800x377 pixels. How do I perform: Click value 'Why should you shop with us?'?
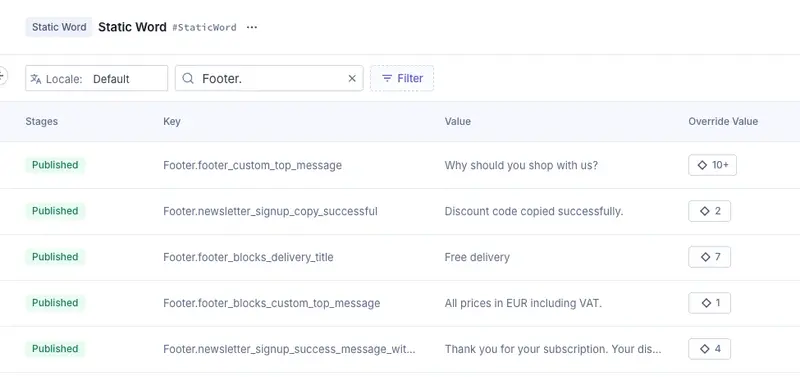point(521,165)
